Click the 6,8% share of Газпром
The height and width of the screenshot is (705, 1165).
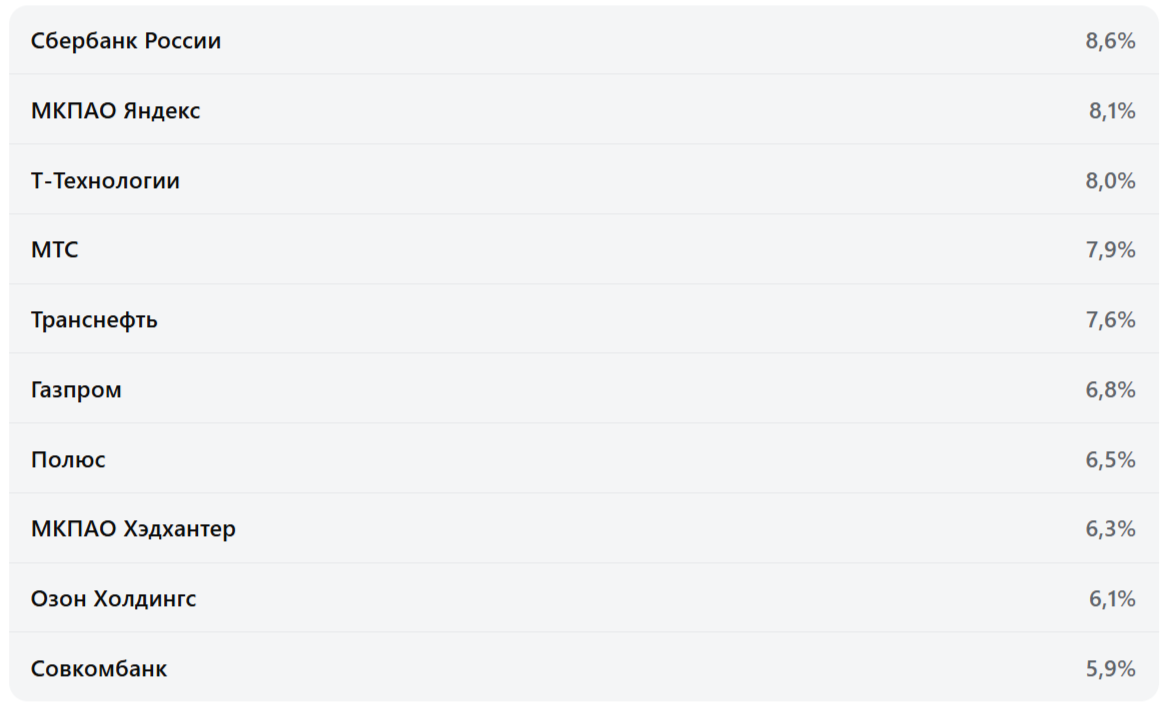(x=1110, y=390)
